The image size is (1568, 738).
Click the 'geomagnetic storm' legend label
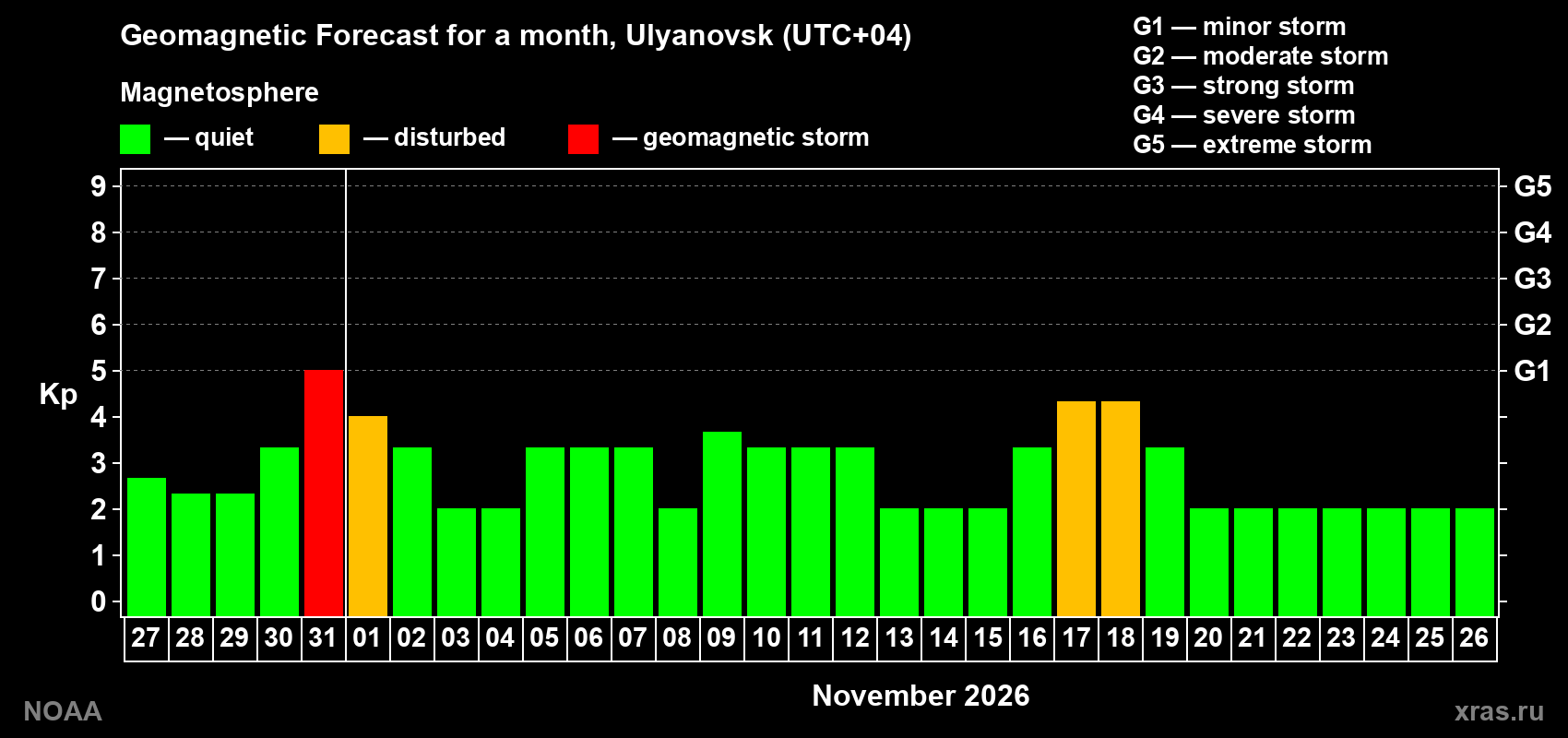[x=756, y=137]
